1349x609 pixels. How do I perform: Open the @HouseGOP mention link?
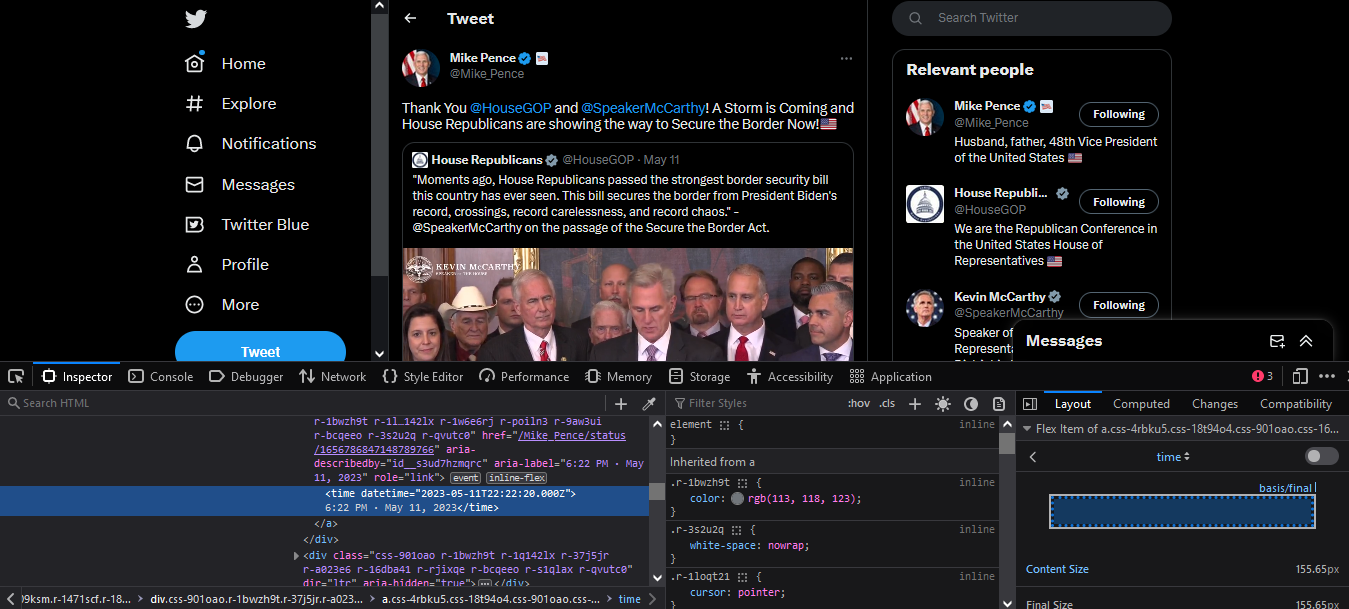point(510,108)
